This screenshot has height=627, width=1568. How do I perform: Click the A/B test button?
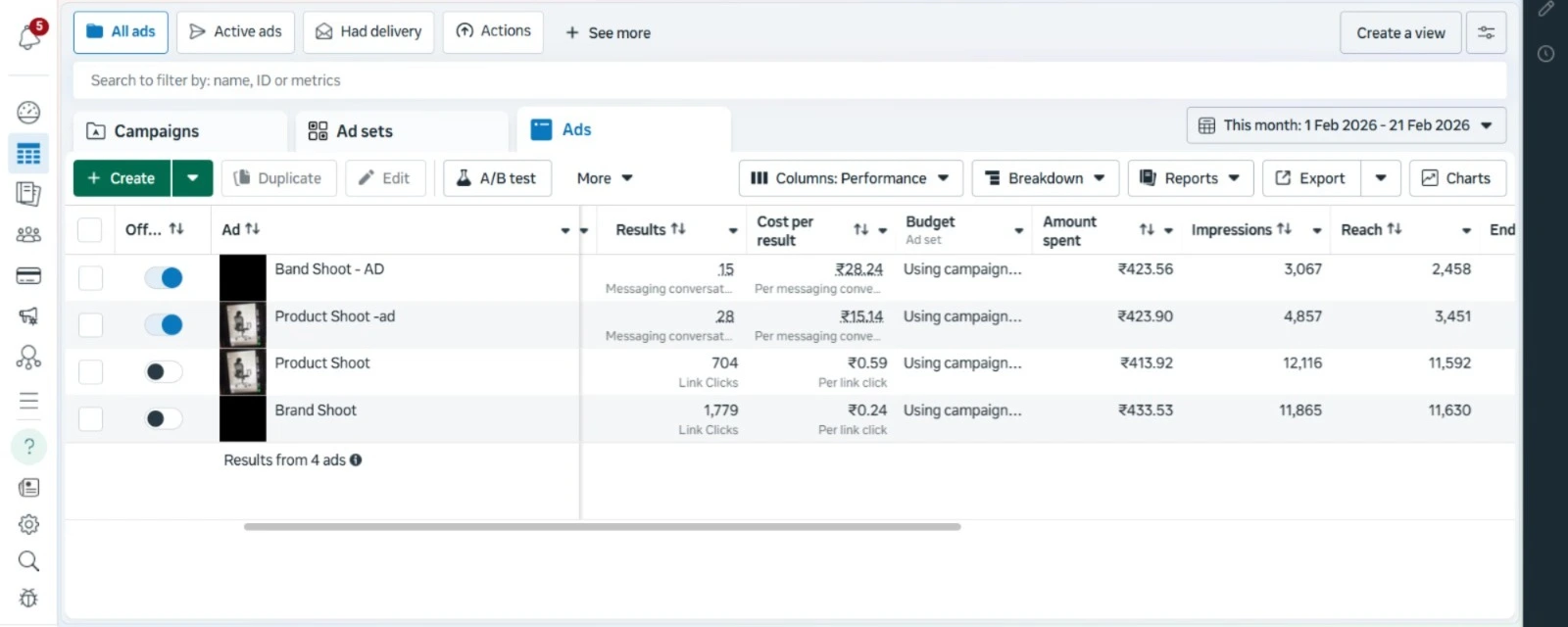497,178
